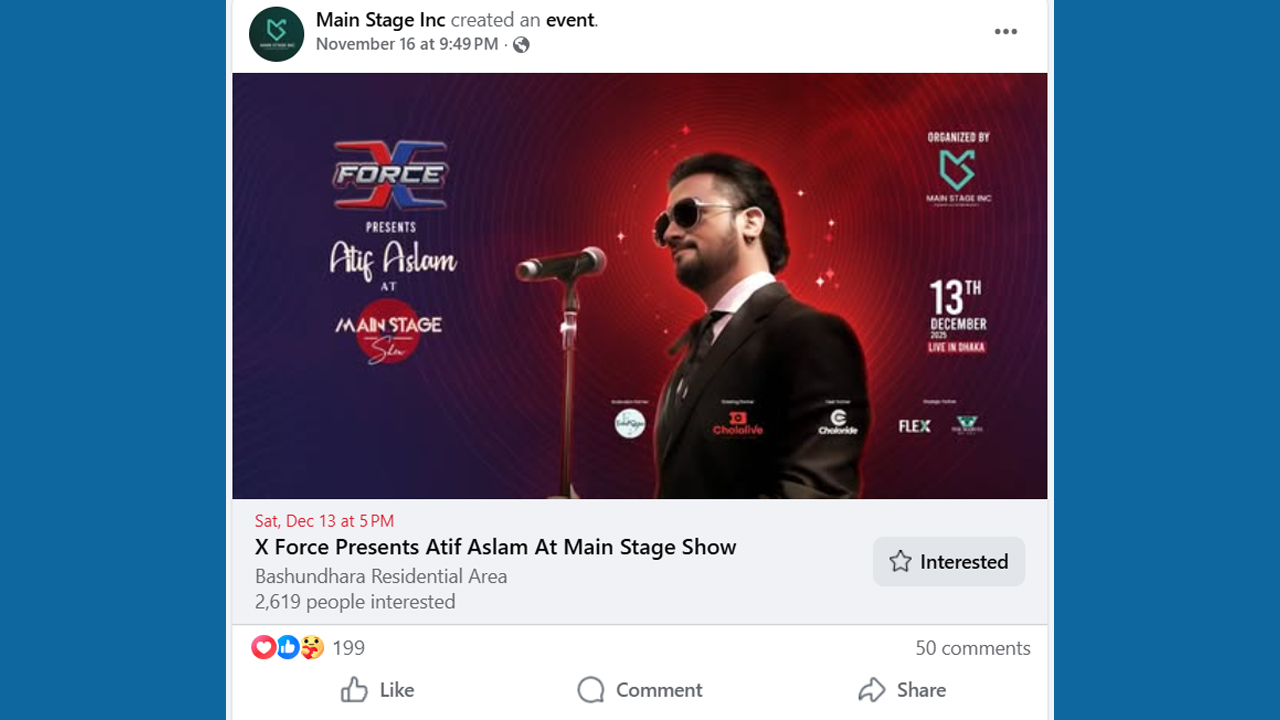Click the blue thumbs-up reaction icon

pos(288,648)
